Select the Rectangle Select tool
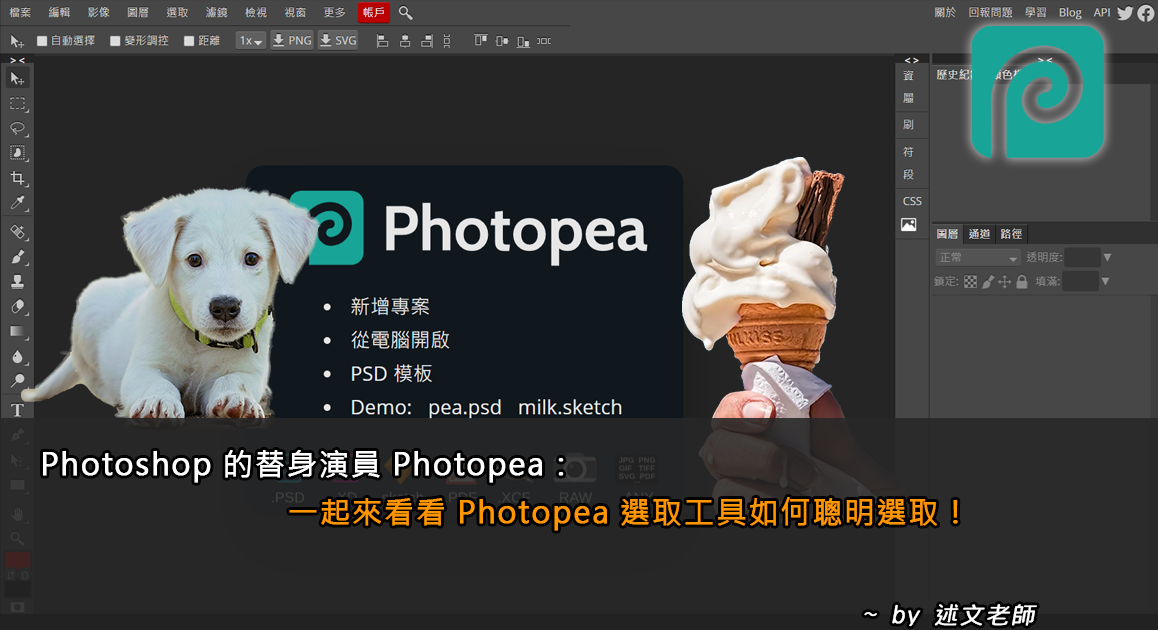1158x630 pixels. (17, 103)
